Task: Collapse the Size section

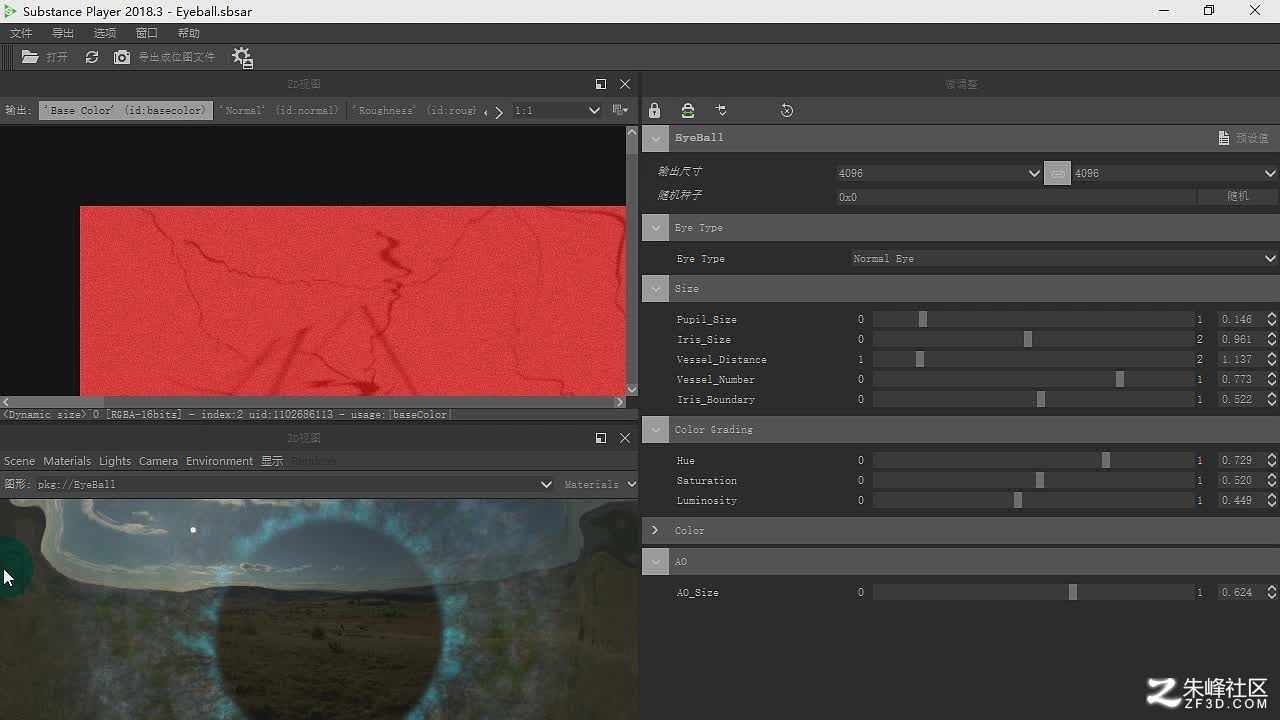Action: click(x=656, y=289)
